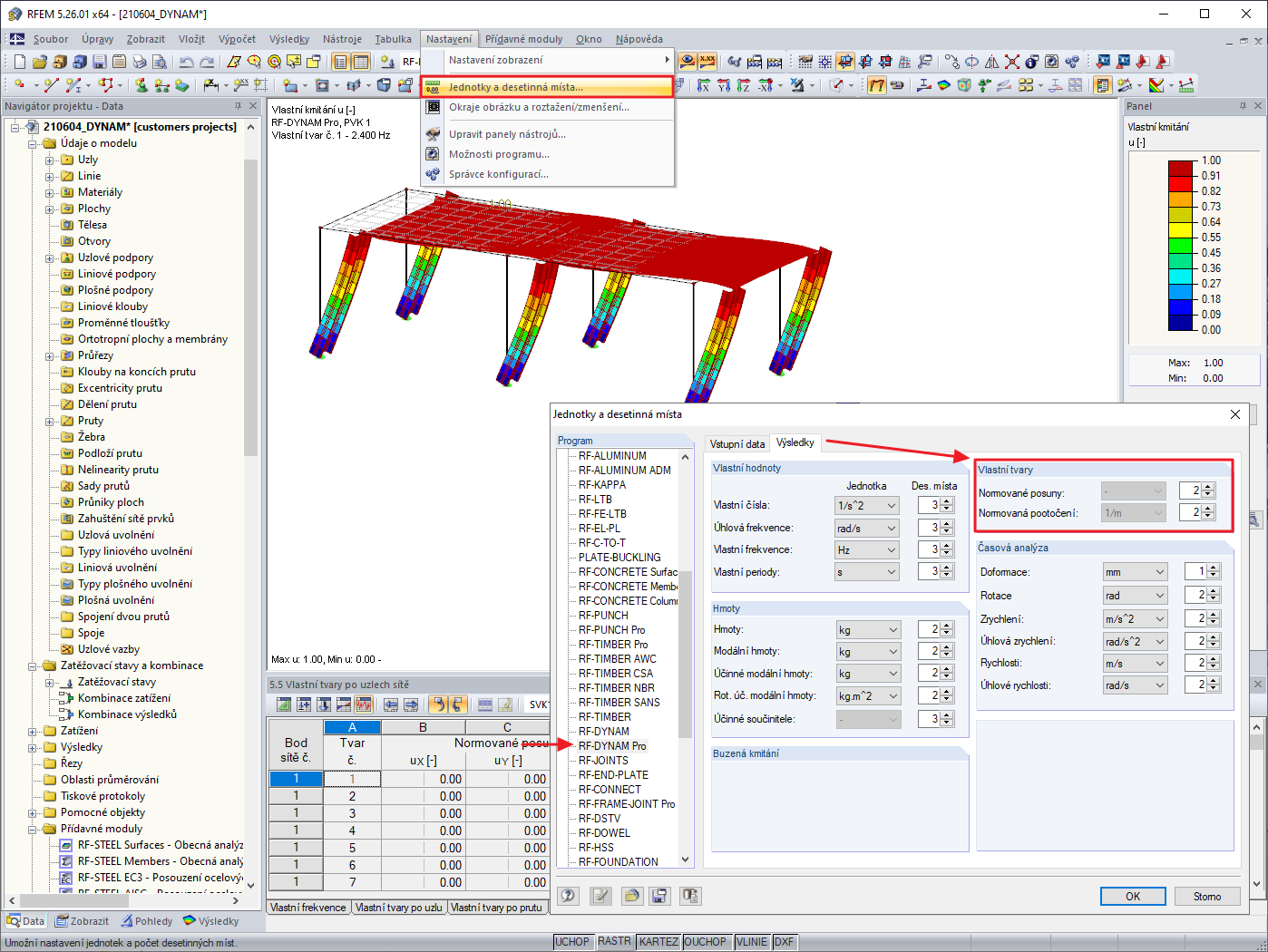Open the Soubor menu

[x=51, y=39]
